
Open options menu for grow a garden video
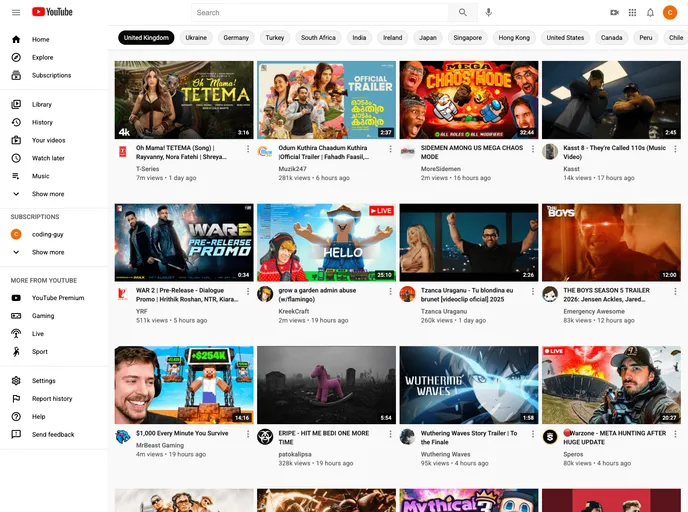tap(391, 291)
